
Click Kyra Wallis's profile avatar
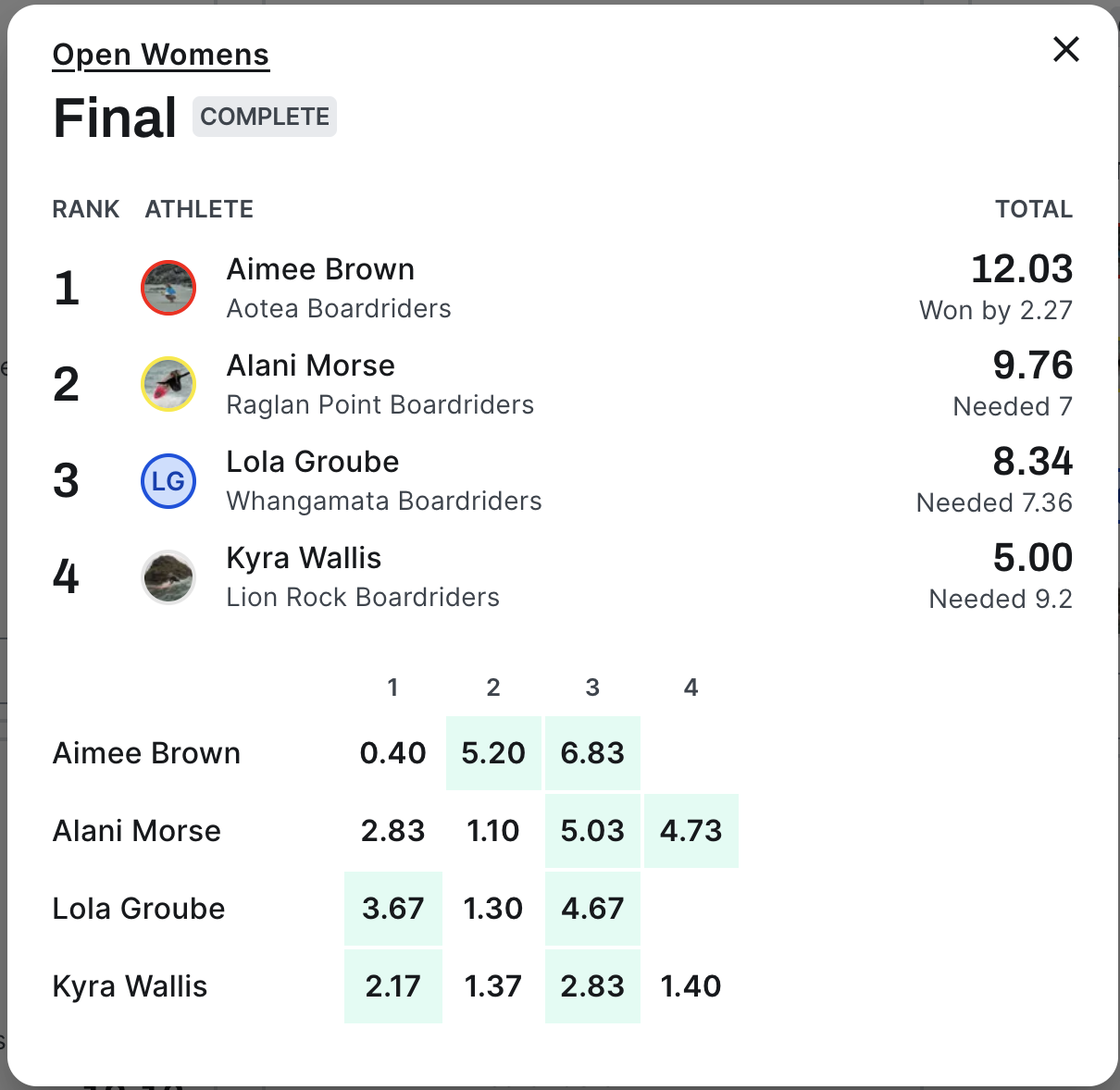[168, 577]
